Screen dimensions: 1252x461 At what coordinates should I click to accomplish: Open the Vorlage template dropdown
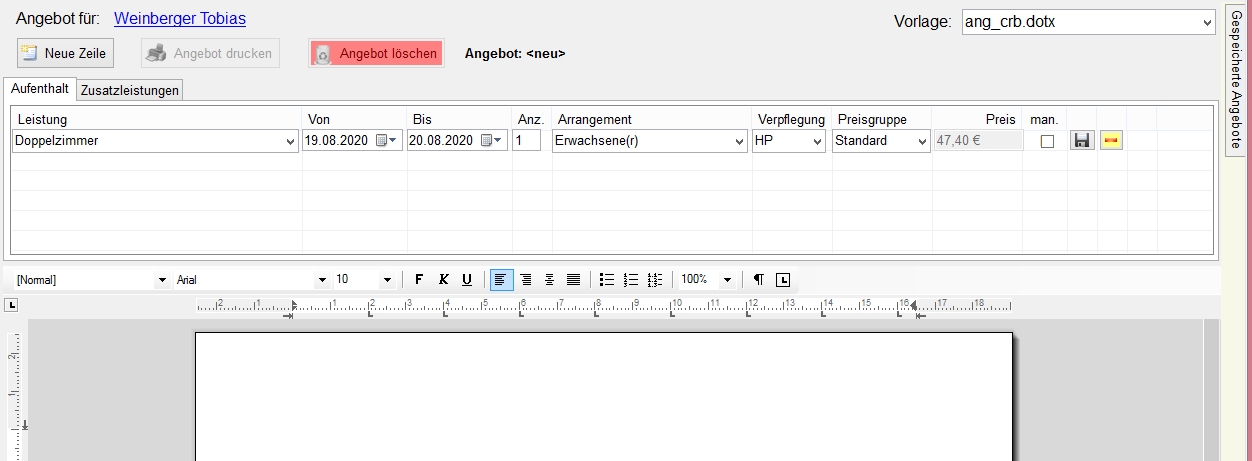tap(1206, 21)
